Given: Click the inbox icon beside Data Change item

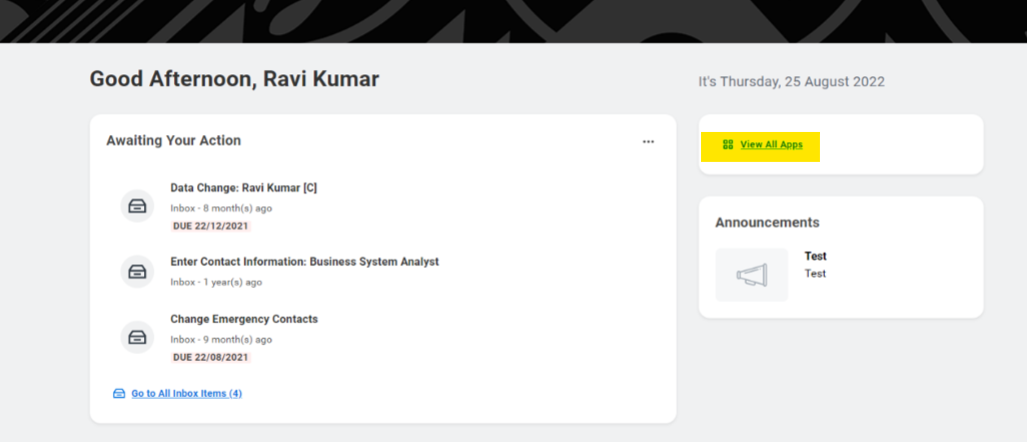Looking at the screenshot, I should pos(138,206).
